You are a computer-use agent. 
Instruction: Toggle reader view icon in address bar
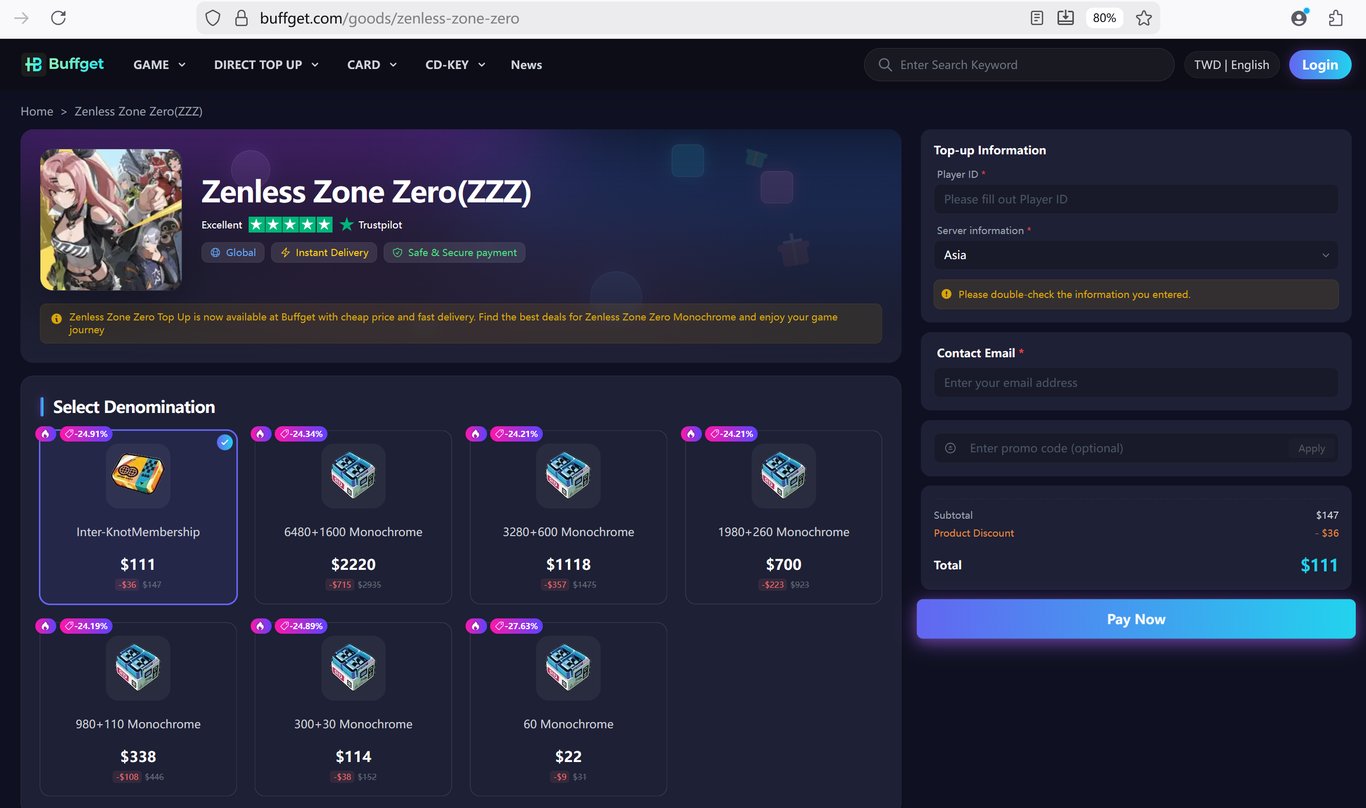click(1038, 18)
